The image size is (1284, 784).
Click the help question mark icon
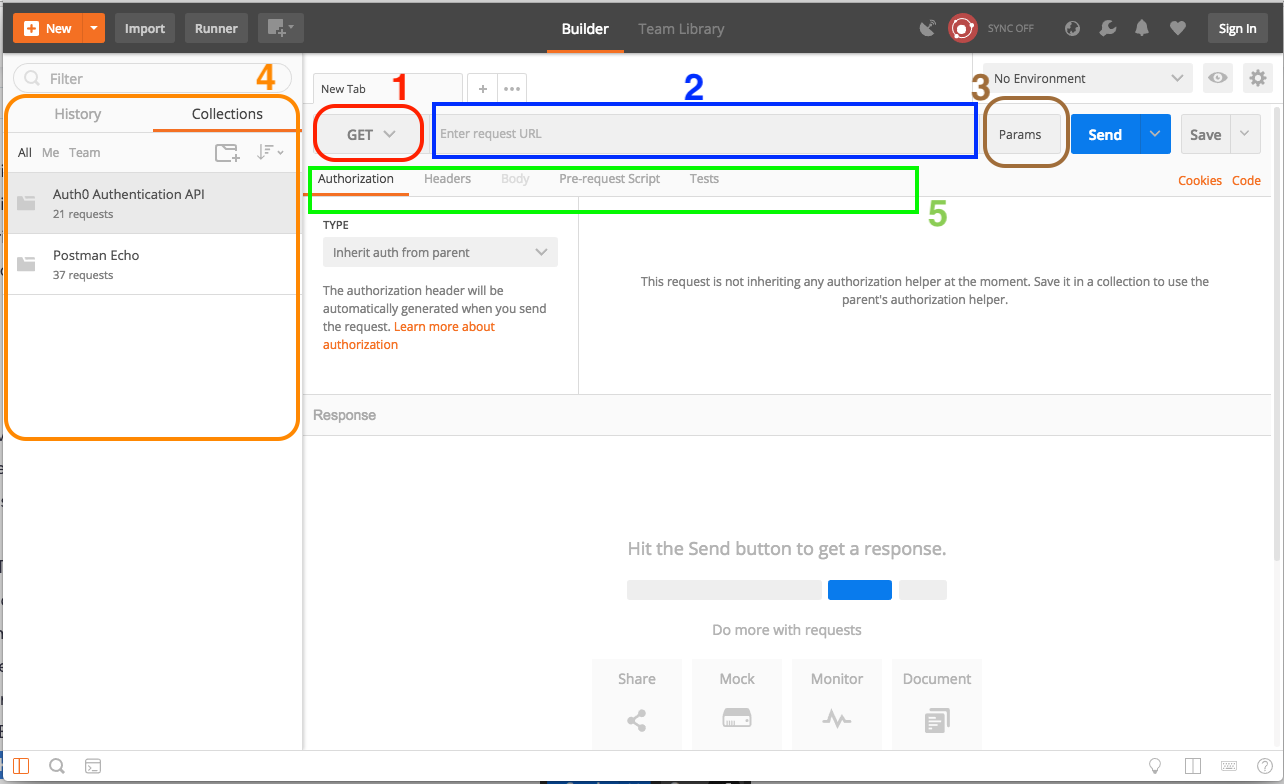(1264, 766)
